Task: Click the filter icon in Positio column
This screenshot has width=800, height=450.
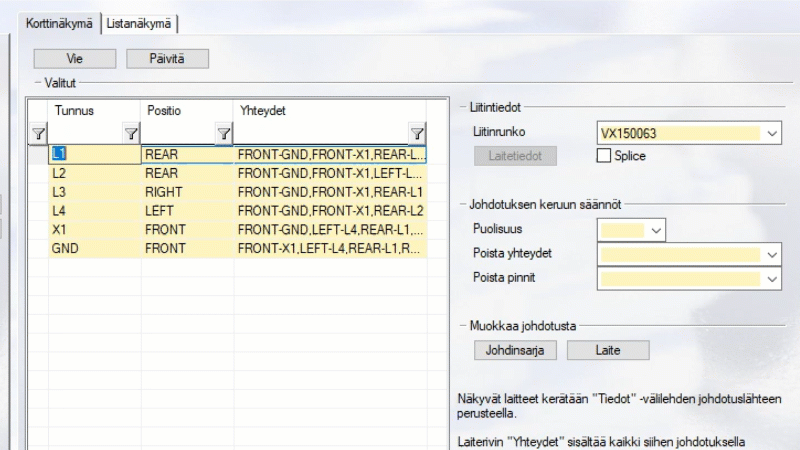Action: pyautogui.click(x=224, y=133)
